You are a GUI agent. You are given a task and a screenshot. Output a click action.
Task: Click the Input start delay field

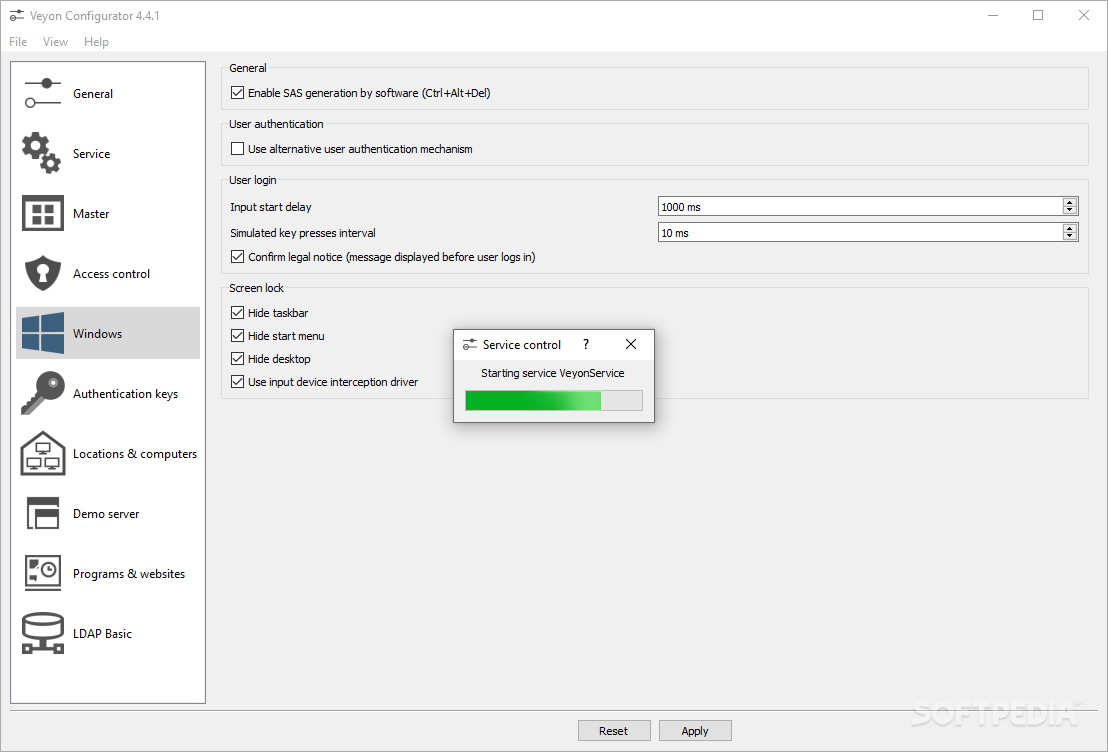click(x=860, y=206)
